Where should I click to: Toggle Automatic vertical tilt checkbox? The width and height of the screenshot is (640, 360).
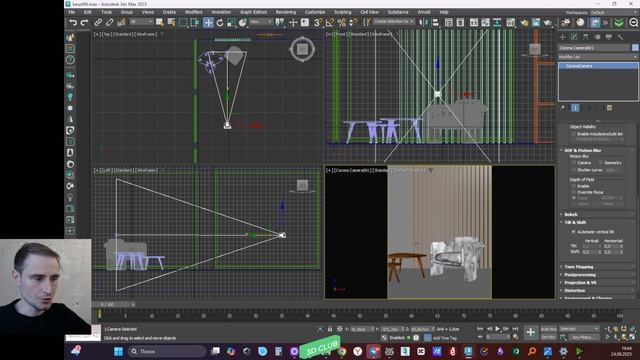(x=574, y=232)
